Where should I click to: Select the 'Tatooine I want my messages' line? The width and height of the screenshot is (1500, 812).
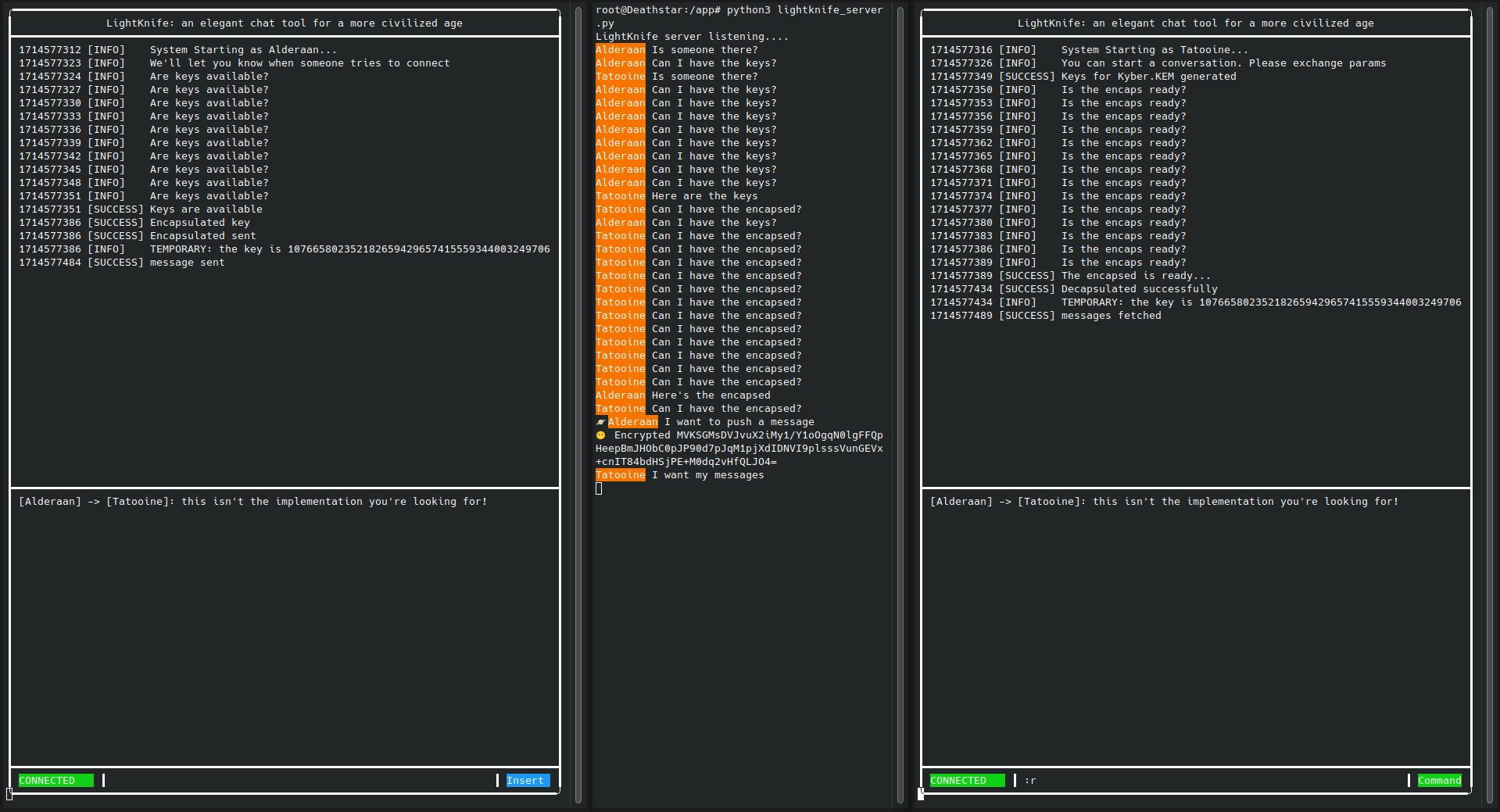point(680,475)
